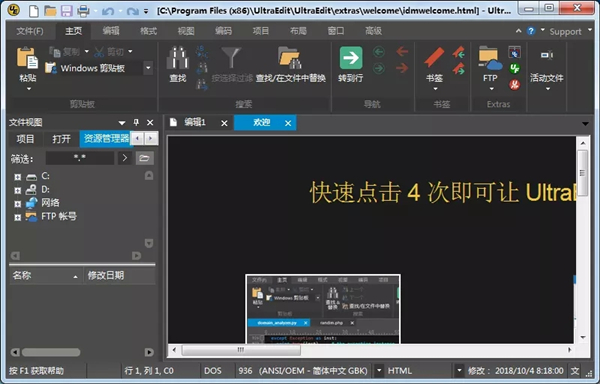Image resolution: width=600 pixels, height=384 pixels.
Task: Expand the 网络 tree node
Action: click(x=18, y=204)
